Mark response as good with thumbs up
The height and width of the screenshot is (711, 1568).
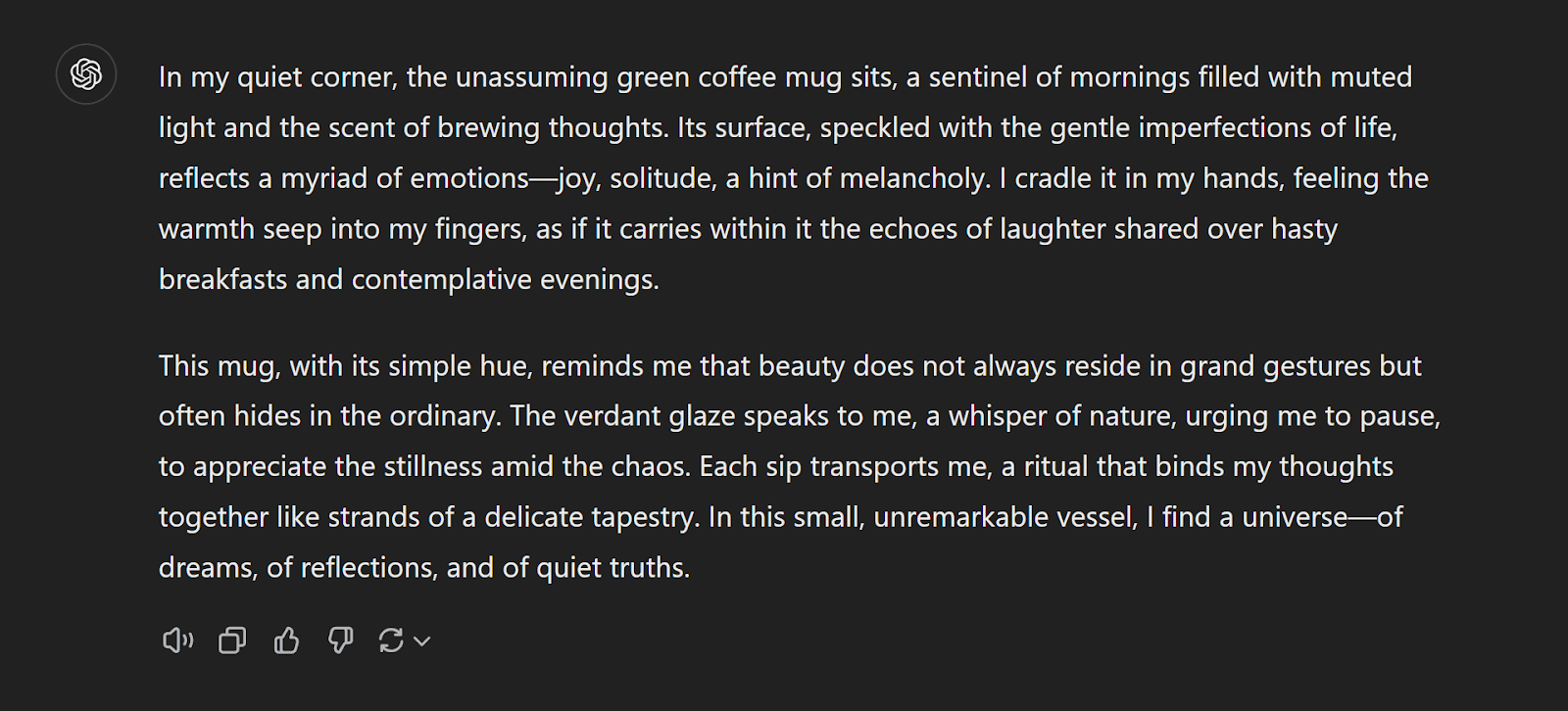click(x=286, y=640)
